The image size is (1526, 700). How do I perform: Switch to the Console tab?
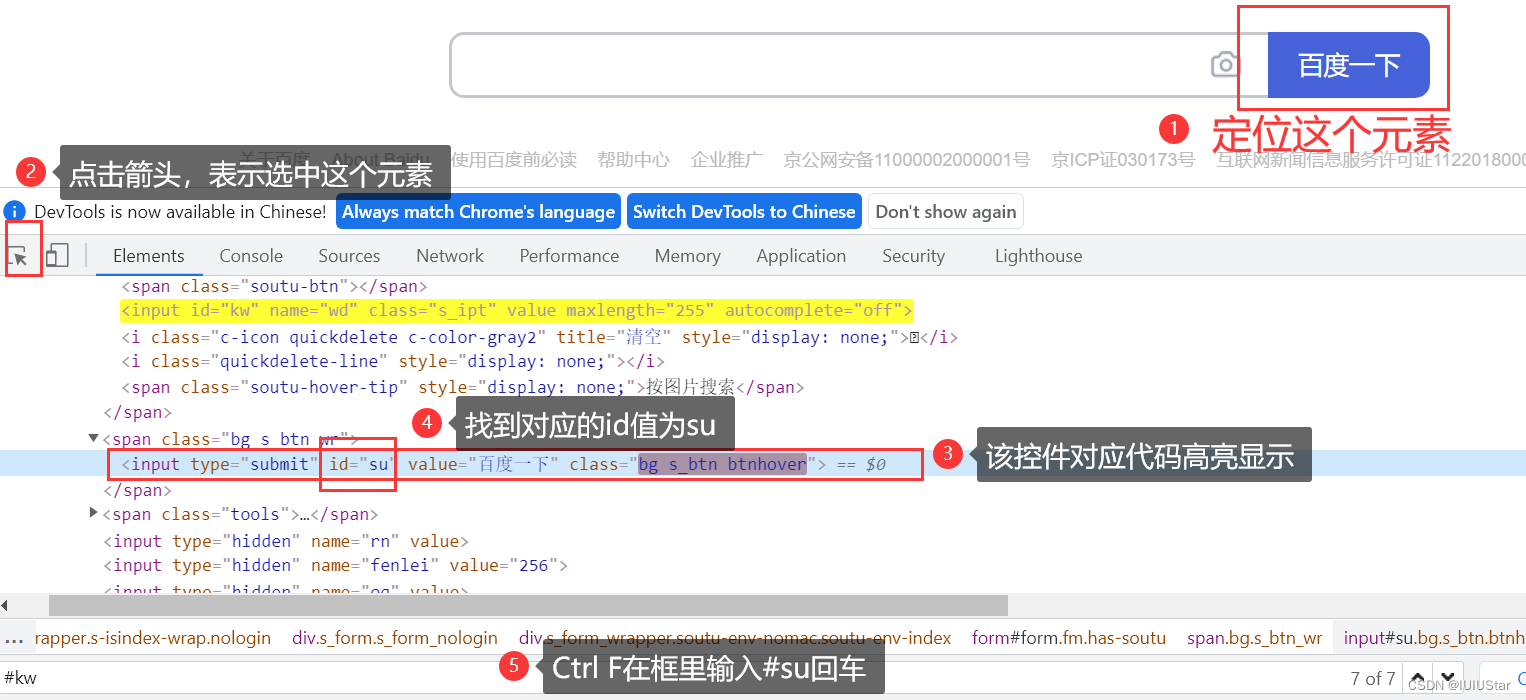250,256
